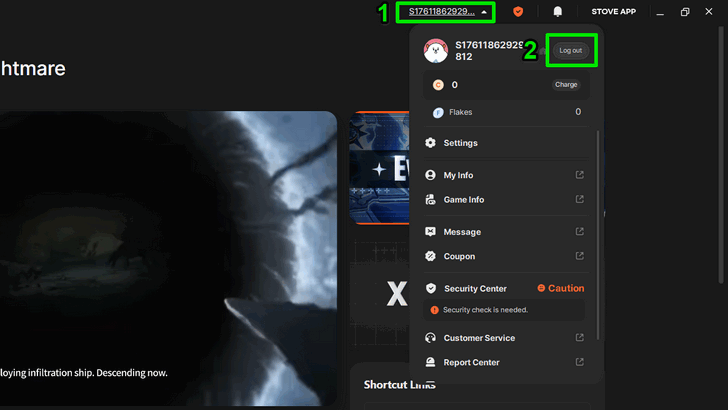Click the Flakes snowflake icon
This screenshot has height=410, width=728.
pos(438,112)
